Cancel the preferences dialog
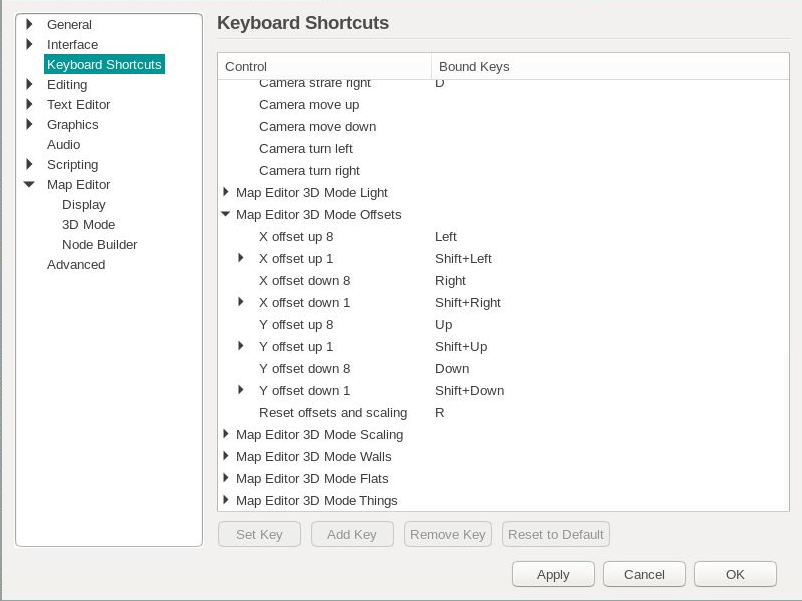 click(644, 574)
